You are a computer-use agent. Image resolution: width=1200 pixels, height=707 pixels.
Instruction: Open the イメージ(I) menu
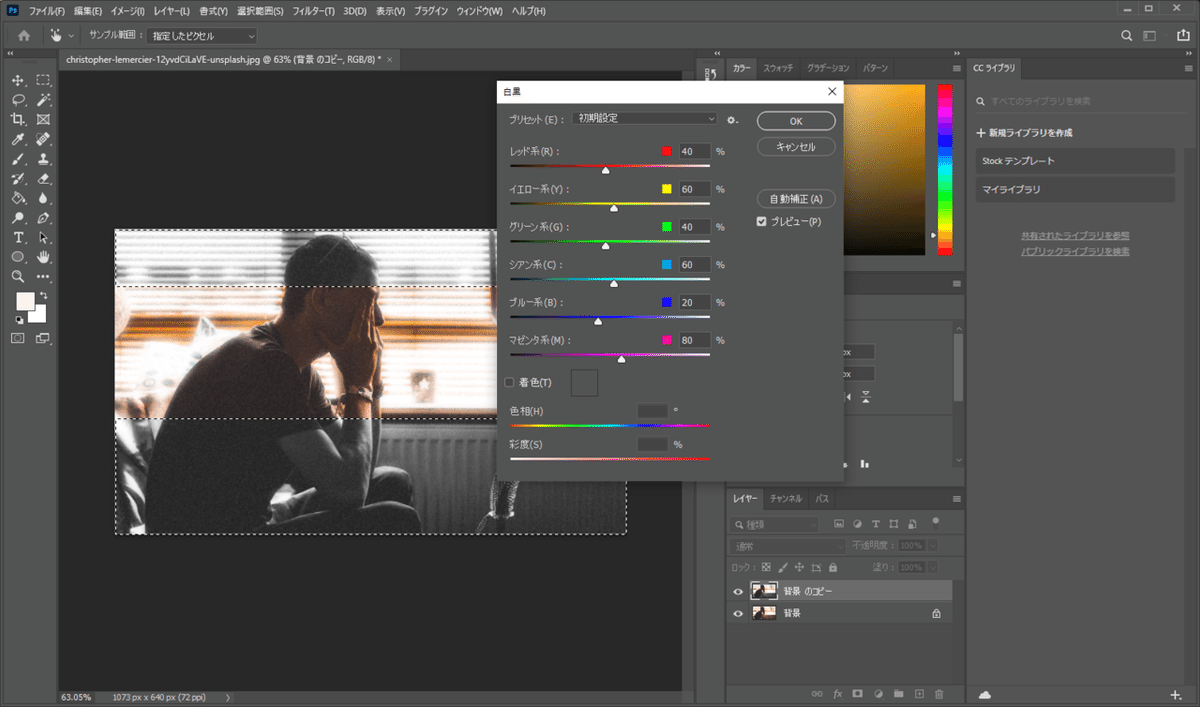[127, 11]
